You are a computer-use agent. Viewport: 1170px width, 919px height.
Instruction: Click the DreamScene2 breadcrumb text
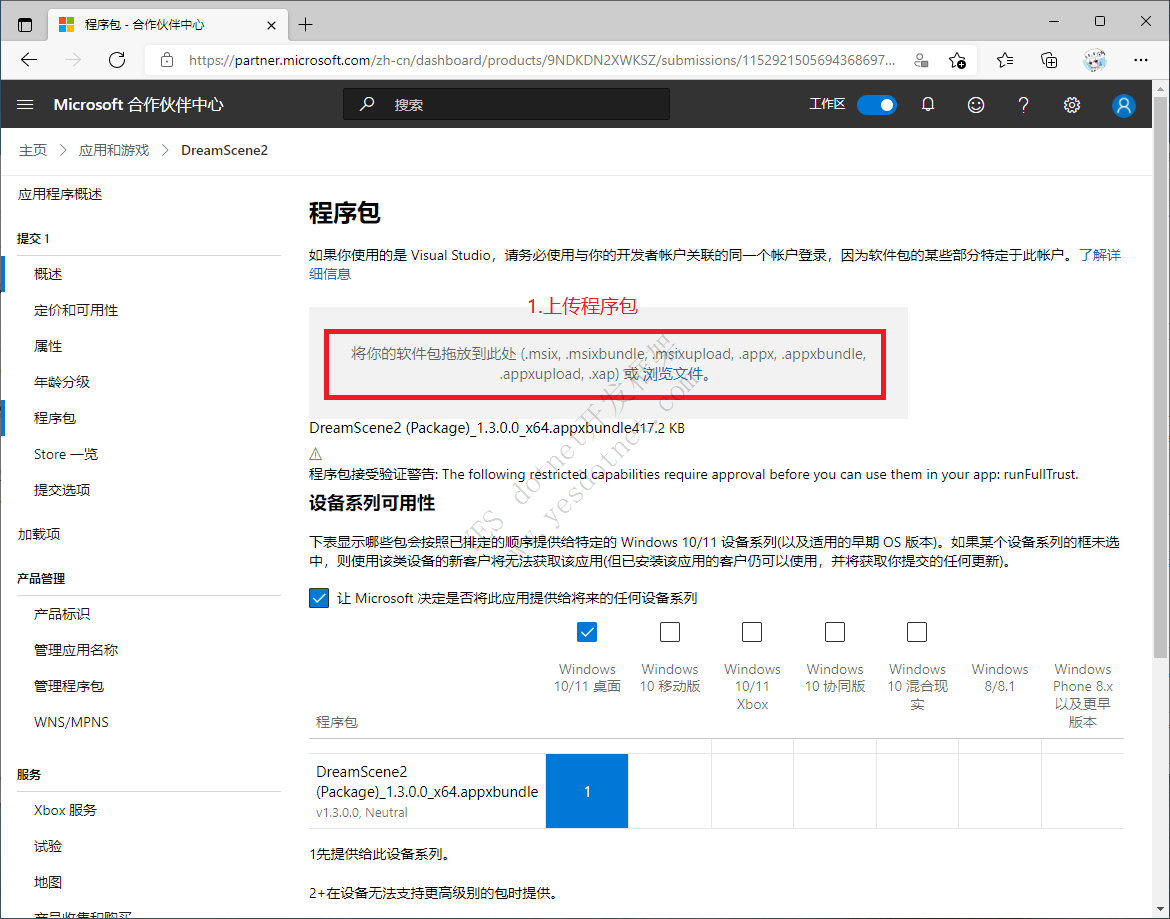(225, 150)
